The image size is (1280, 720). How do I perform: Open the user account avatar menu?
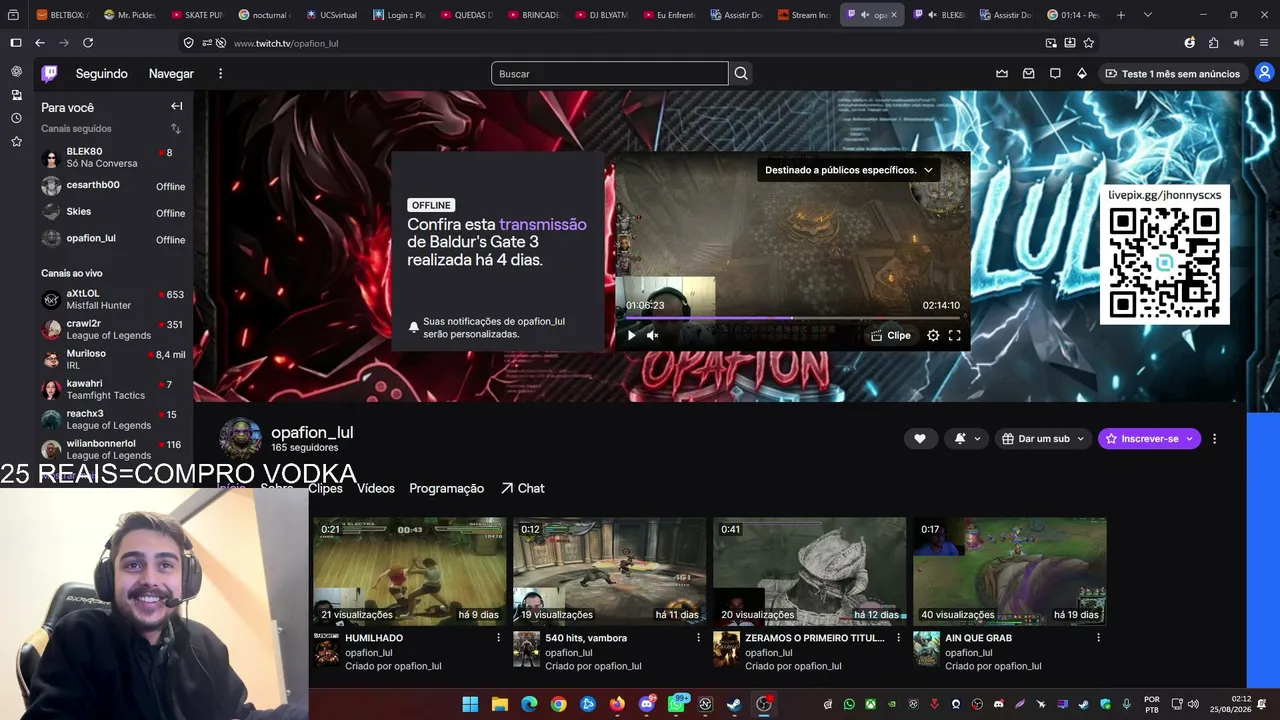(1265, 73)
